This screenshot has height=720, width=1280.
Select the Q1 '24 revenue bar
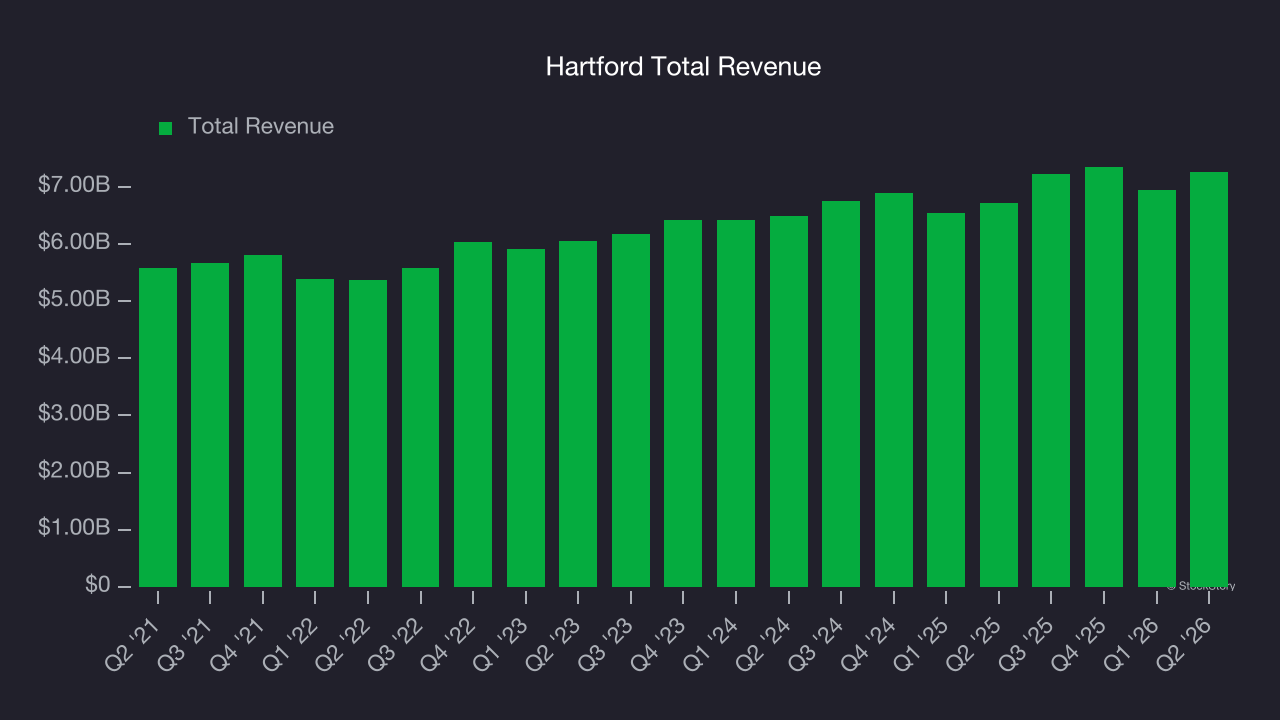click(736, 403)
